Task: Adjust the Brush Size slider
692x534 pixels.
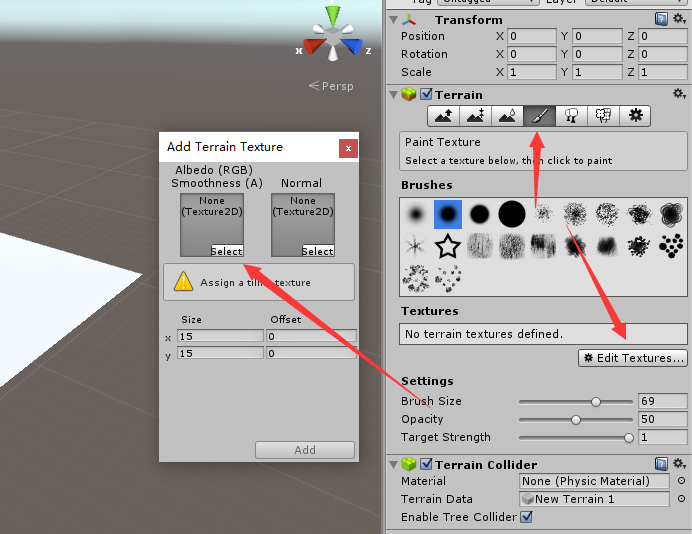Action: (x=576, y=402)
